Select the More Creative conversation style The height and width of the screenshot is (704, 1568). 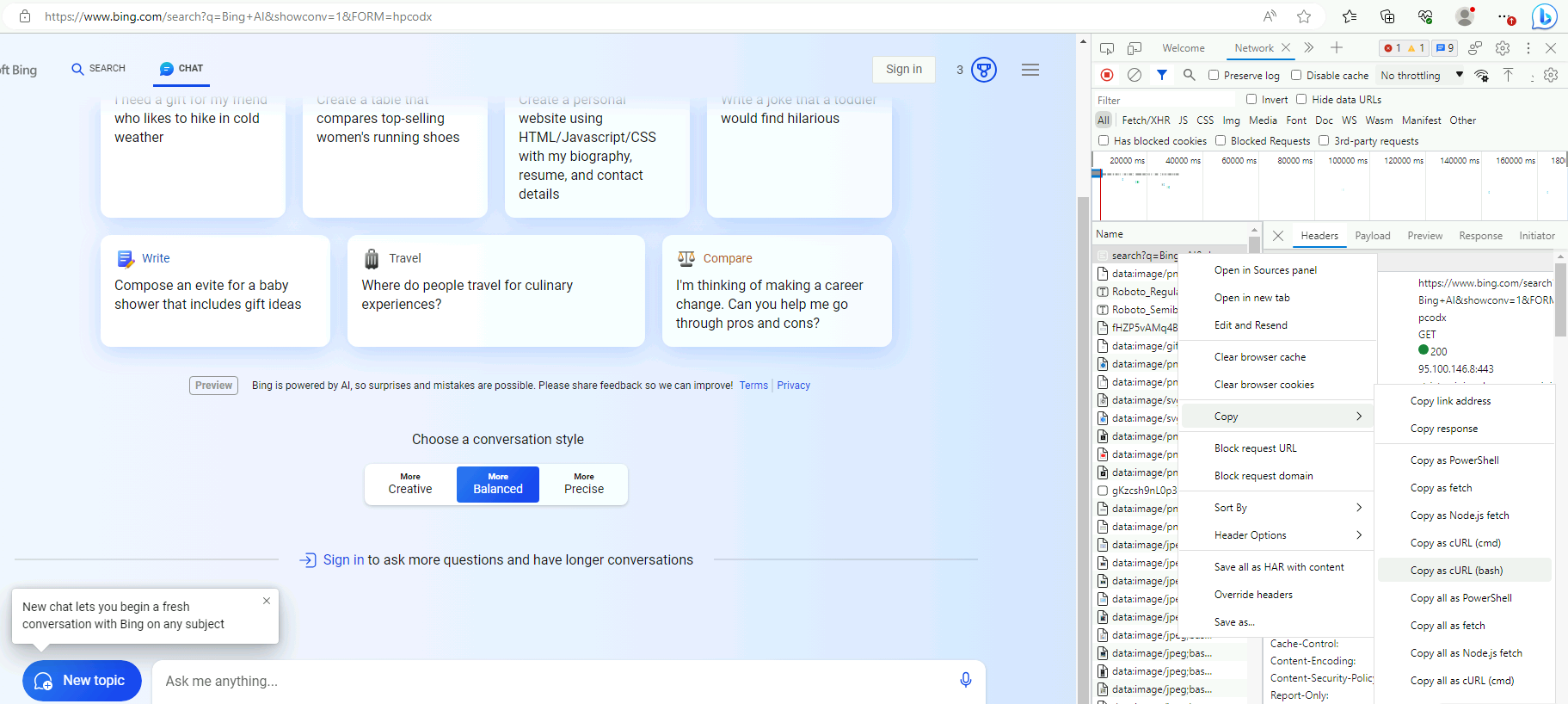tap(410, 484)
